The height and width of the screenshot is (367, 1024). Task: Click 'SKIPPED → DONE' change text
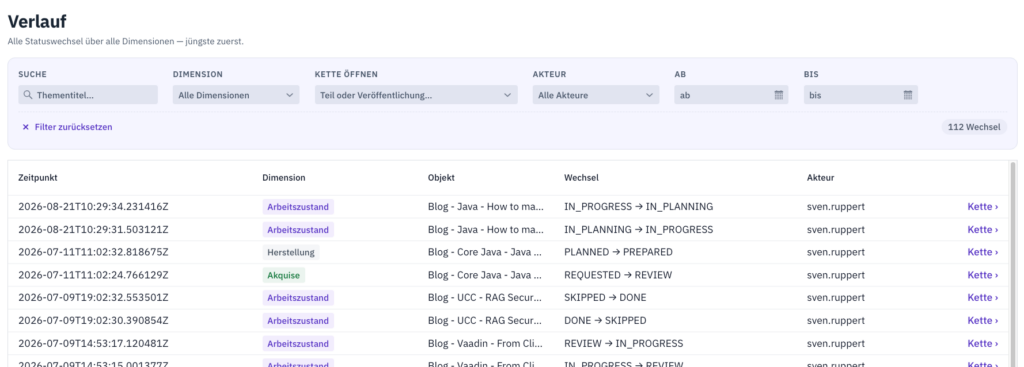pyautogui.click(x=605, y=298)
